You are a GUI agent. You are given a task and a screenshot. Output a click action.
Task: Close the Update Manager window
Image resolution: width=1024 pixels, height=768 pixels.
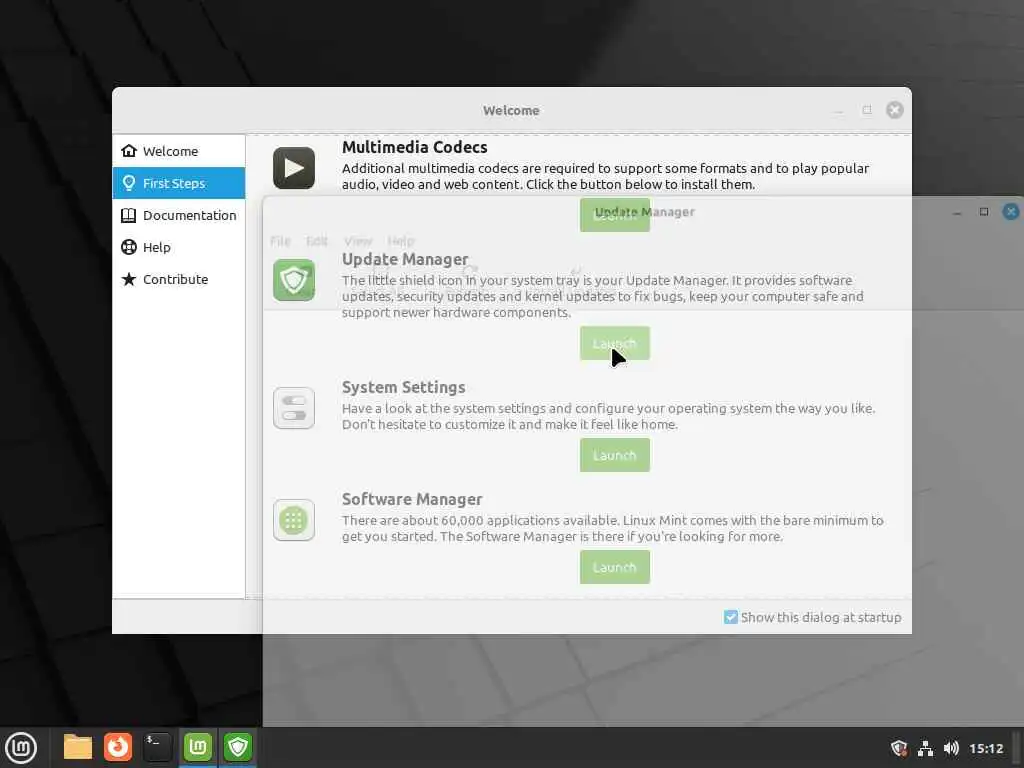click(x=1011, y=212)
